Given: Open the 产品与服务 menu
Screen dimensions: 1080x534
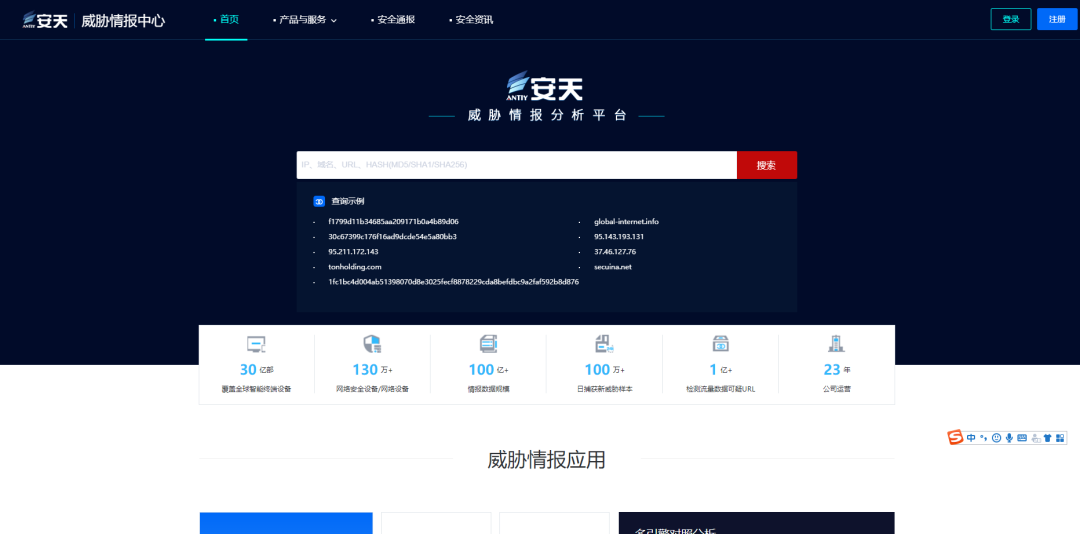Looking at the screenshot, I should coord(302,20).
